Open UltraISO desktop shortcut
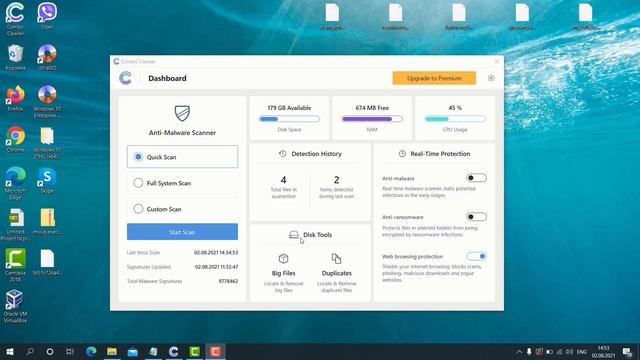Image resolution: width=640 pixels, height=360 pixels. [47, 57]
